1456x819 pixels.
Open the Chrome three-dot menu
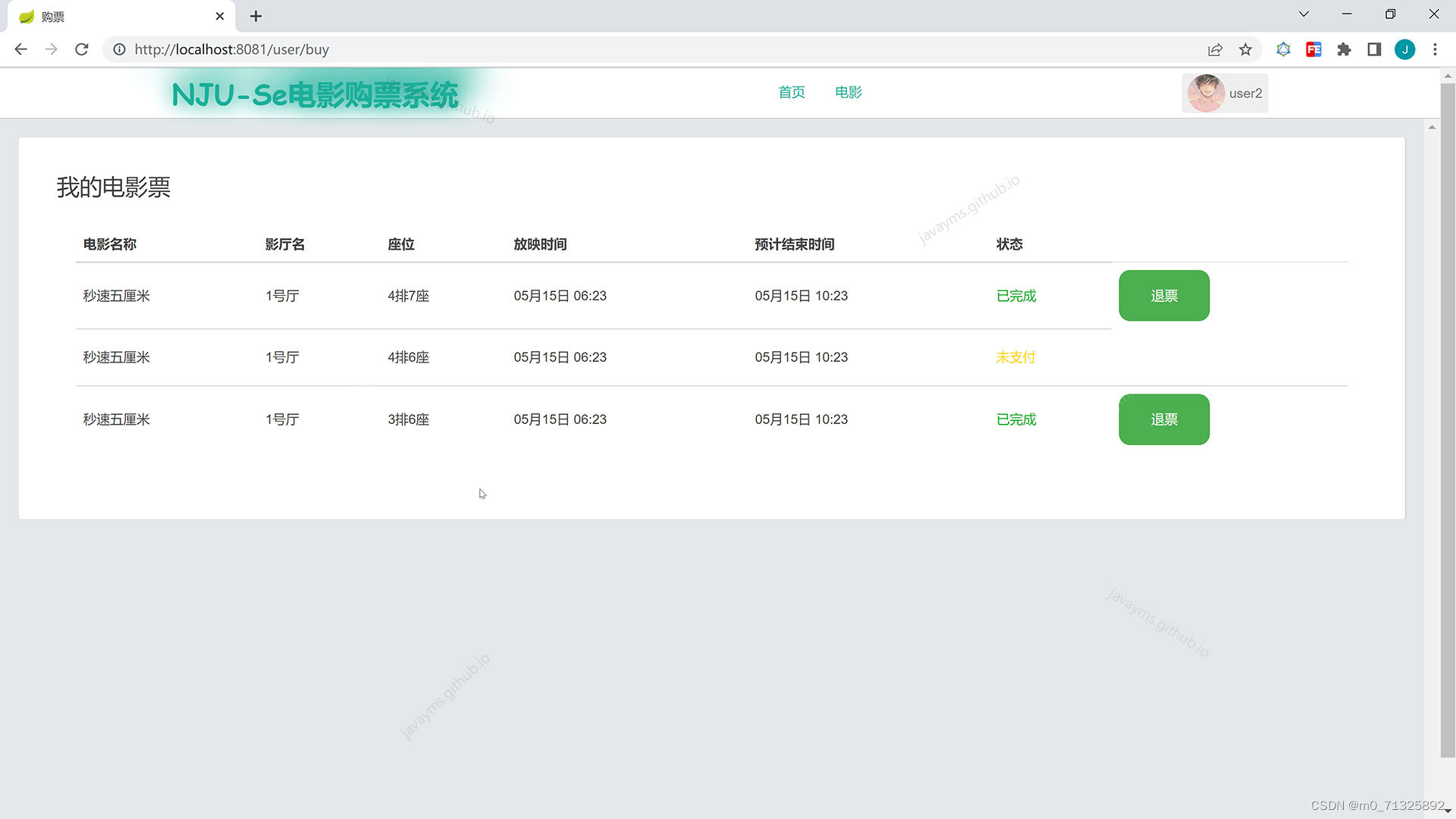point(1435,49)
